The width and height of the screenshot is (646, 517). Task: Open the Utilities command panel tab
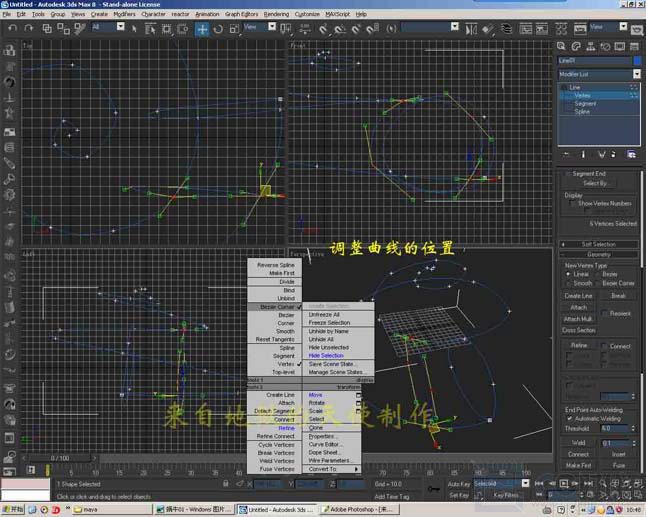634,47
